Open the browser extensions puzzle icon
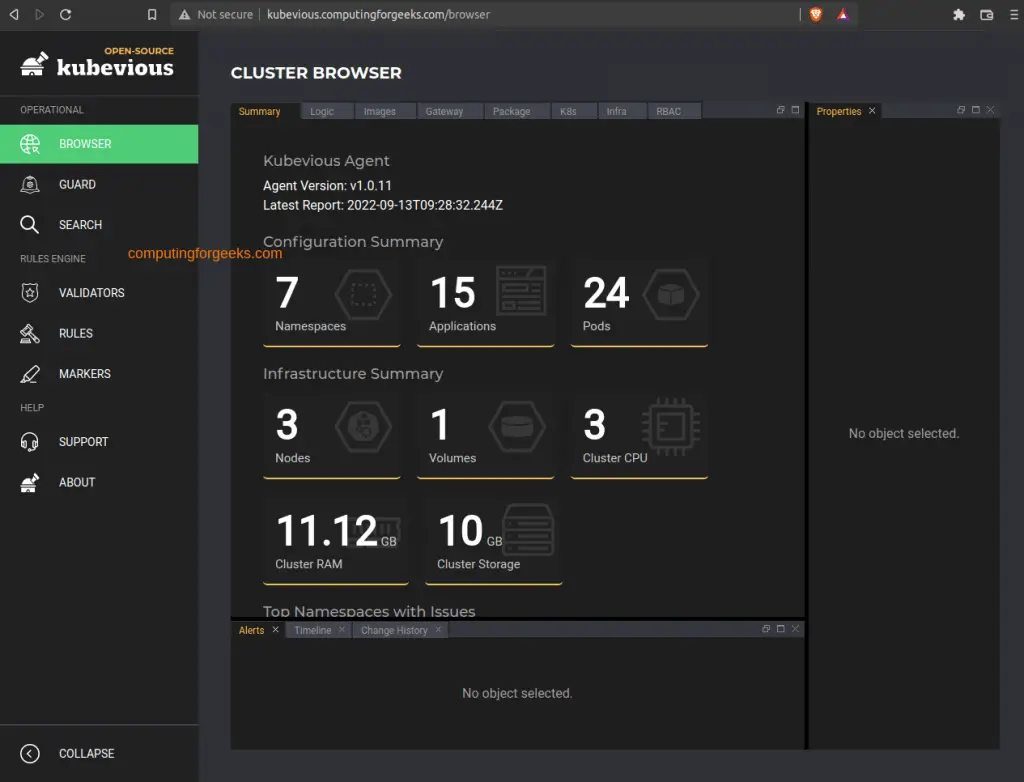The width and height of the screenshot is (1024, 782). pyautogui.click(x=959, y=14)
